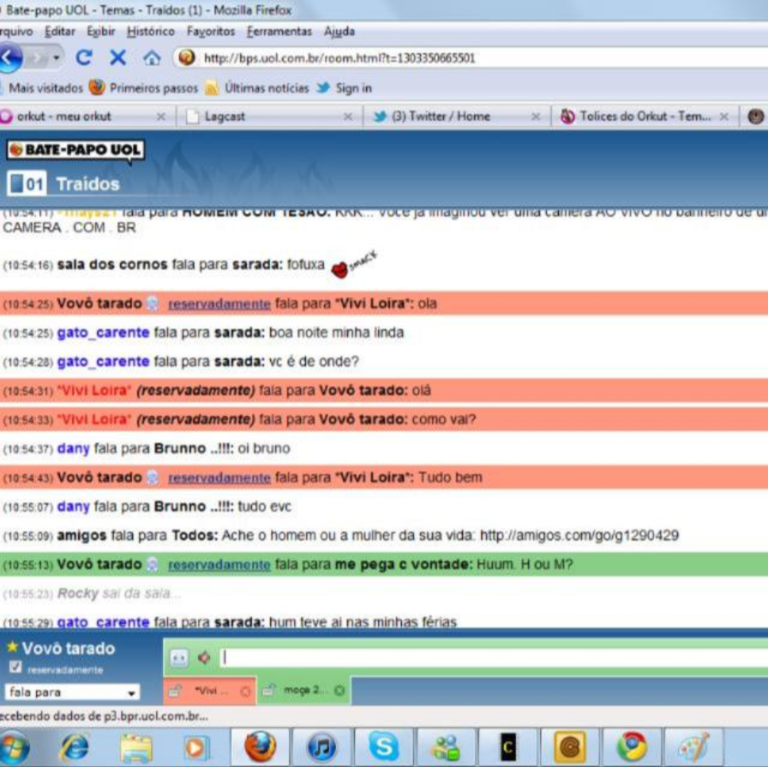Open Internet Explorer from taskbar
Image resolution: width=768 pixels, height=767 pixels.
pyautogui.click(x=73, y=748)
